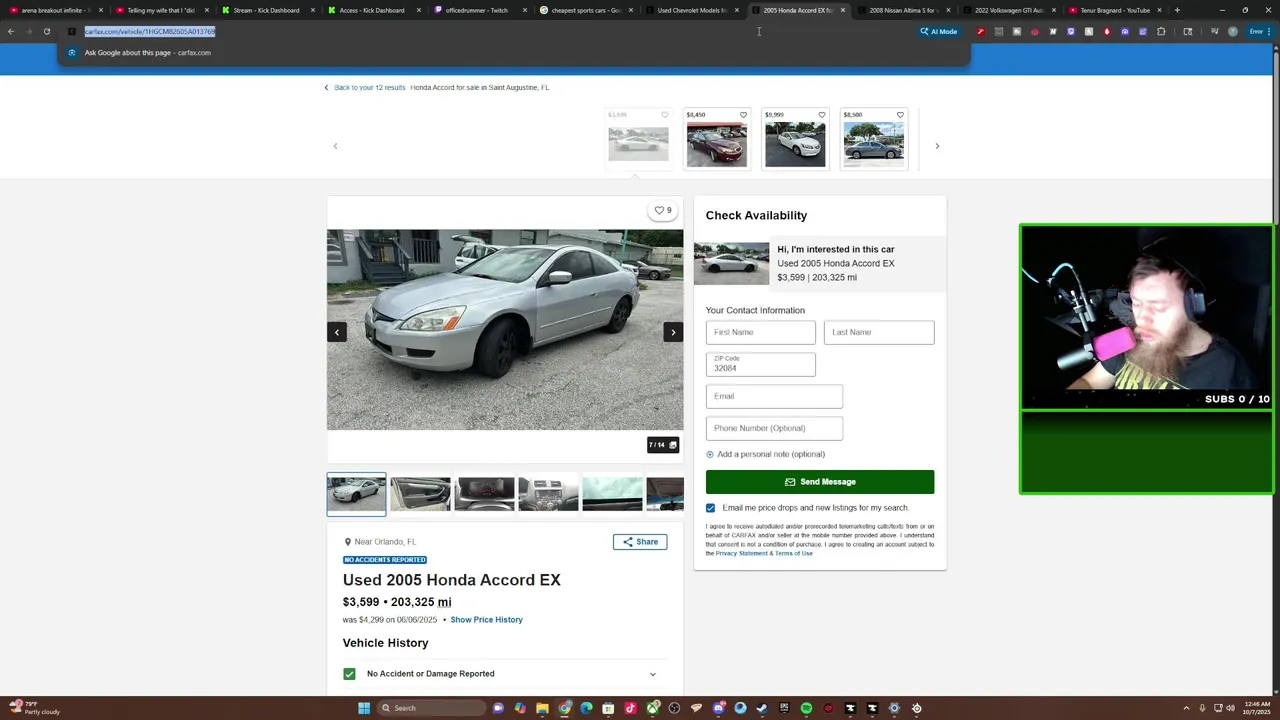Launch Microsoft Edge from the taskbar
This screenshot has height=720, width=1280.
[586, 708]
